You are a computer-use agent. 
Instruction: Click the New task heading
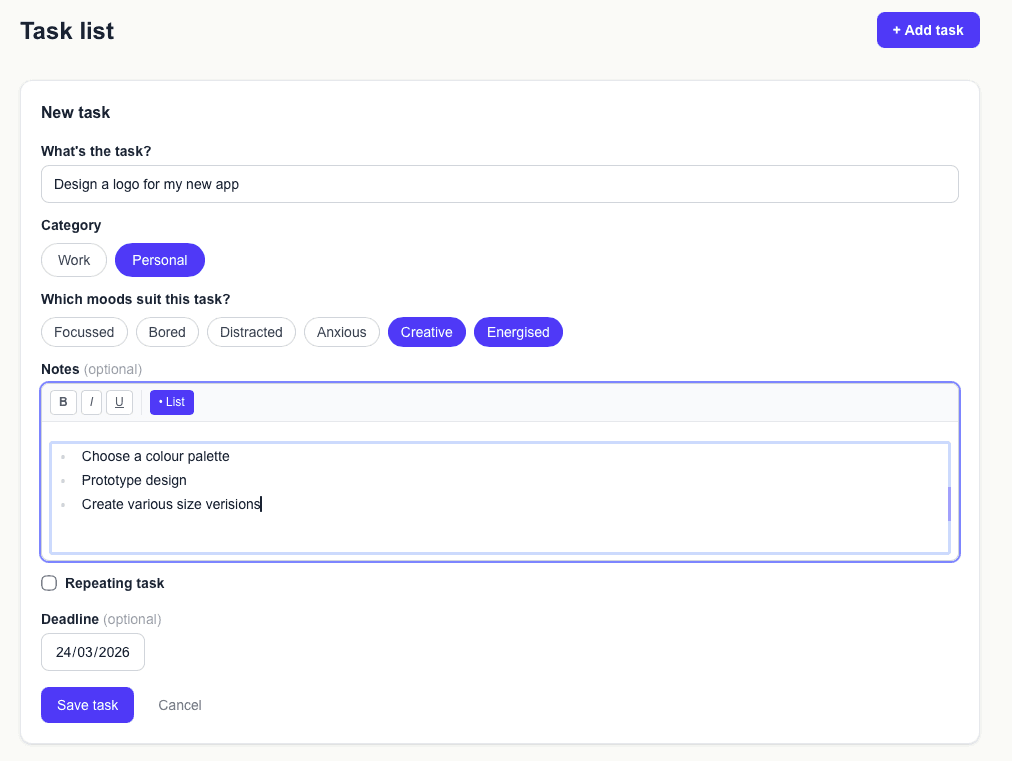(x=76, y=112)
